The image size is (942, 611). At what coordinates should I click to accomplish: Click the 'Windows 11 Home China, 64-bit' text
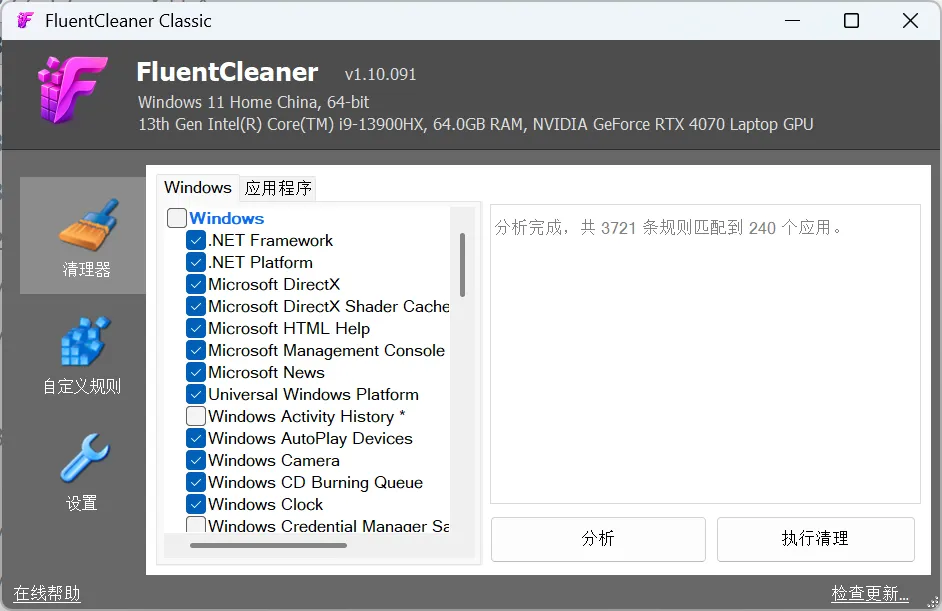click(x=253, y=102)
